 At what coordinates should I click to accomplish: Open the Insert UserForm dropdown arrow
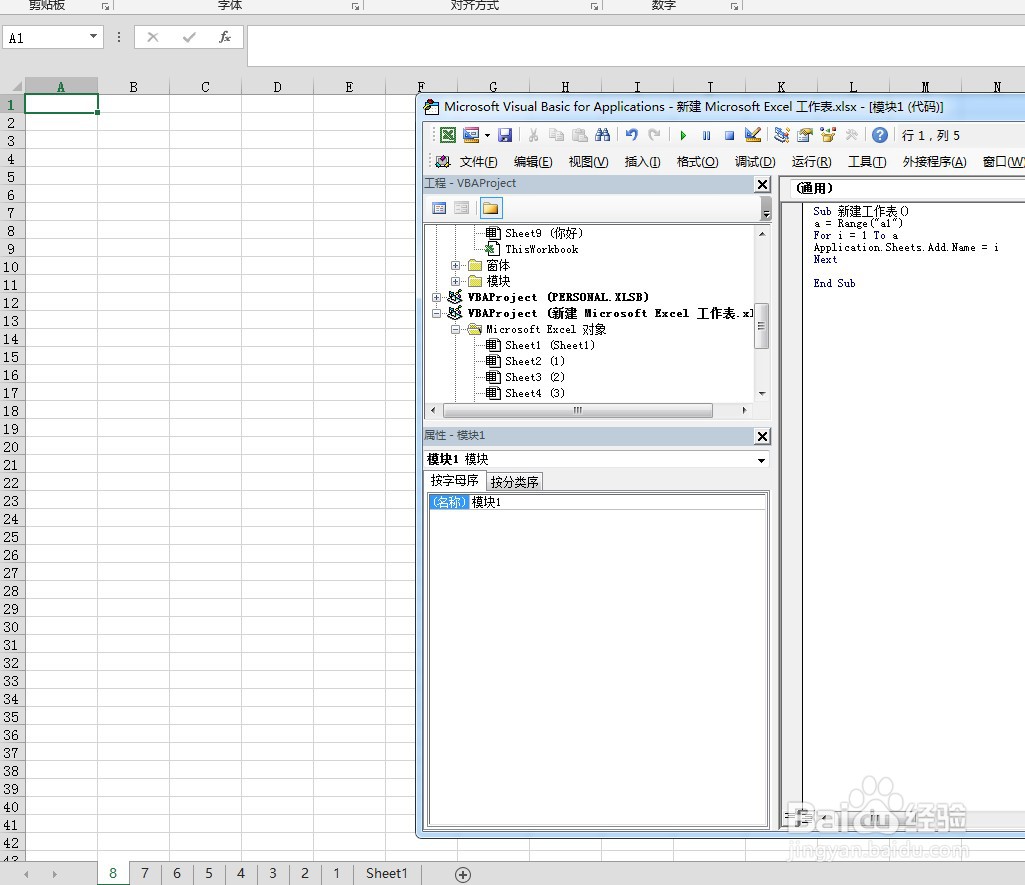click(x=487, y=135)
